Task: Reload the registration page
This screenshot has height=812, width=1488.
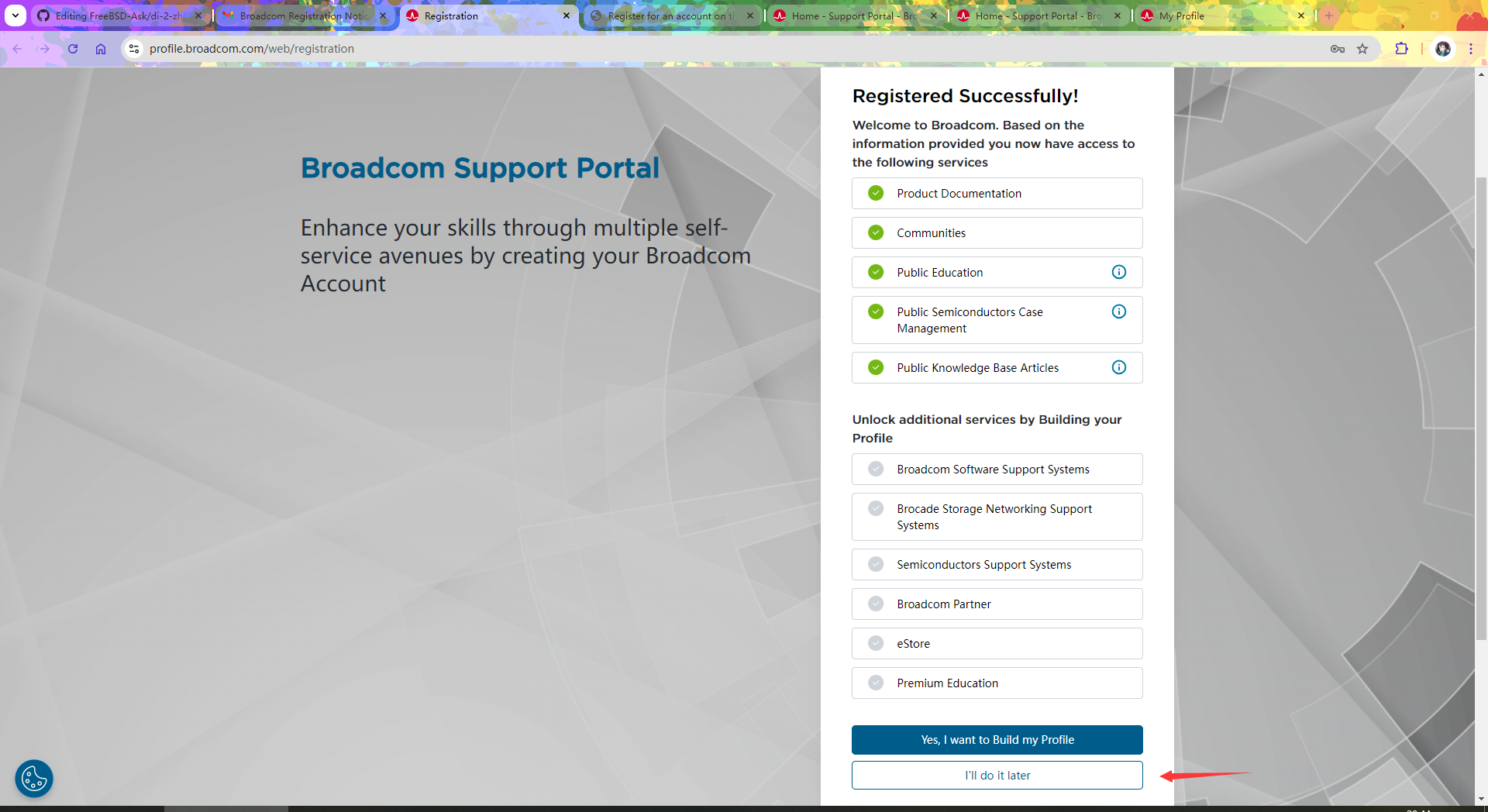Action: 73,49
